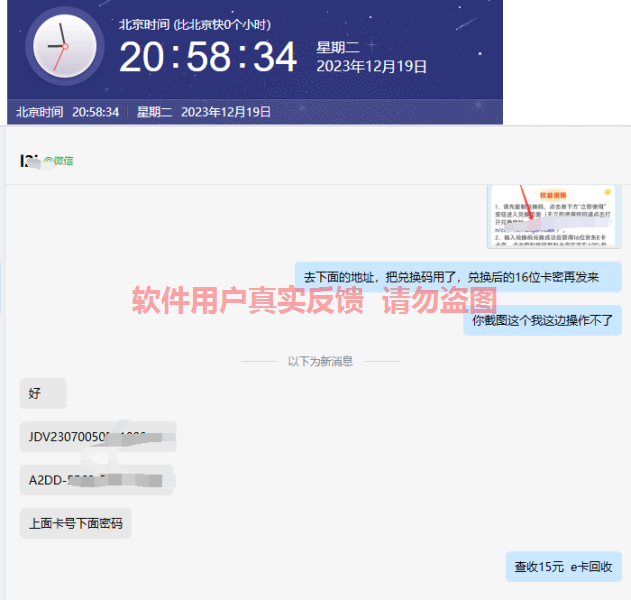This screenshot has width=631, height=600.
Task: Select the 你截图这个我这边操作不了 message bubble
Action: tap(542, 320)
